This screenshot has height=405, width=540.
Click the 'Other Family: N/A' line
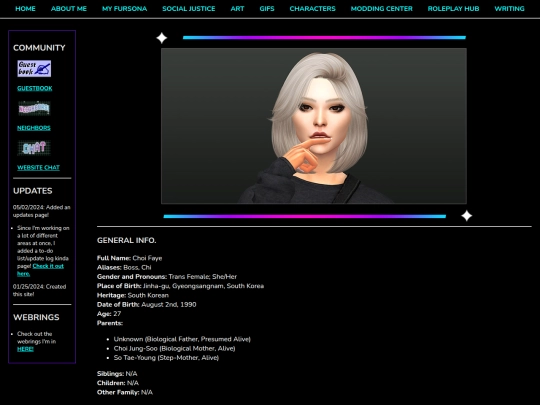[125, 393]
